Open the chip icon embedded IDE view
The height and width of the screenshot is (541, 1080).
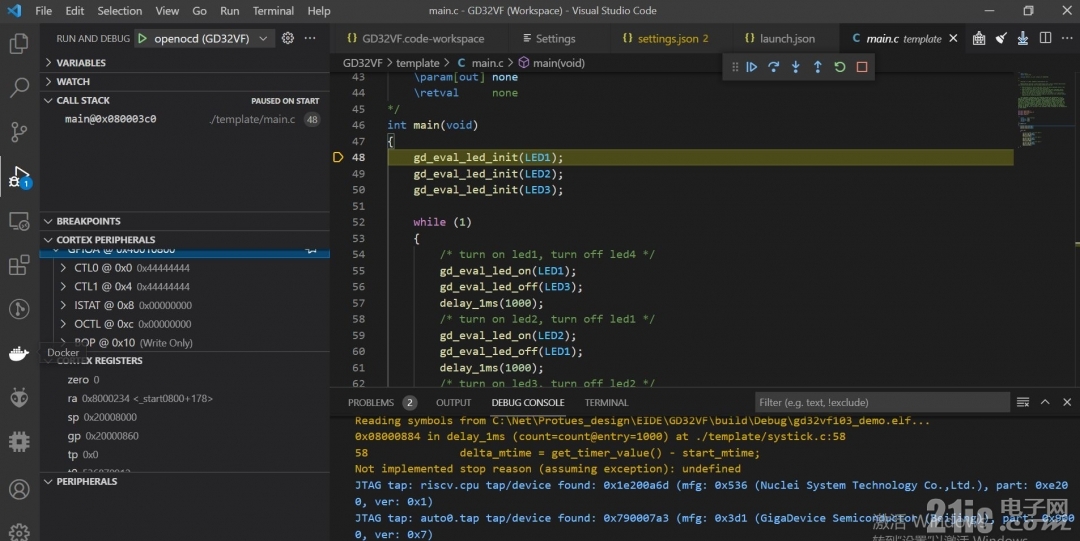(19, 441)
